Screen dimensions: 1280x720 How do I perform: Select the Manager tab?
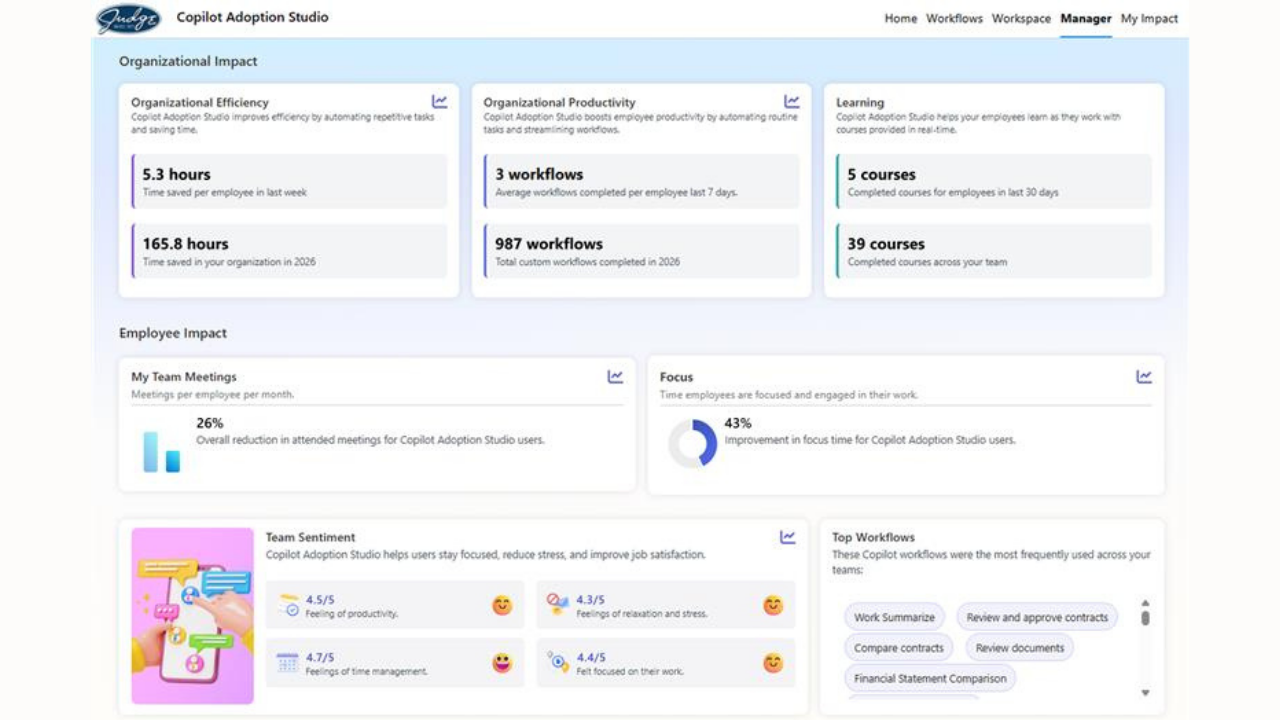tap(1086, 18)
